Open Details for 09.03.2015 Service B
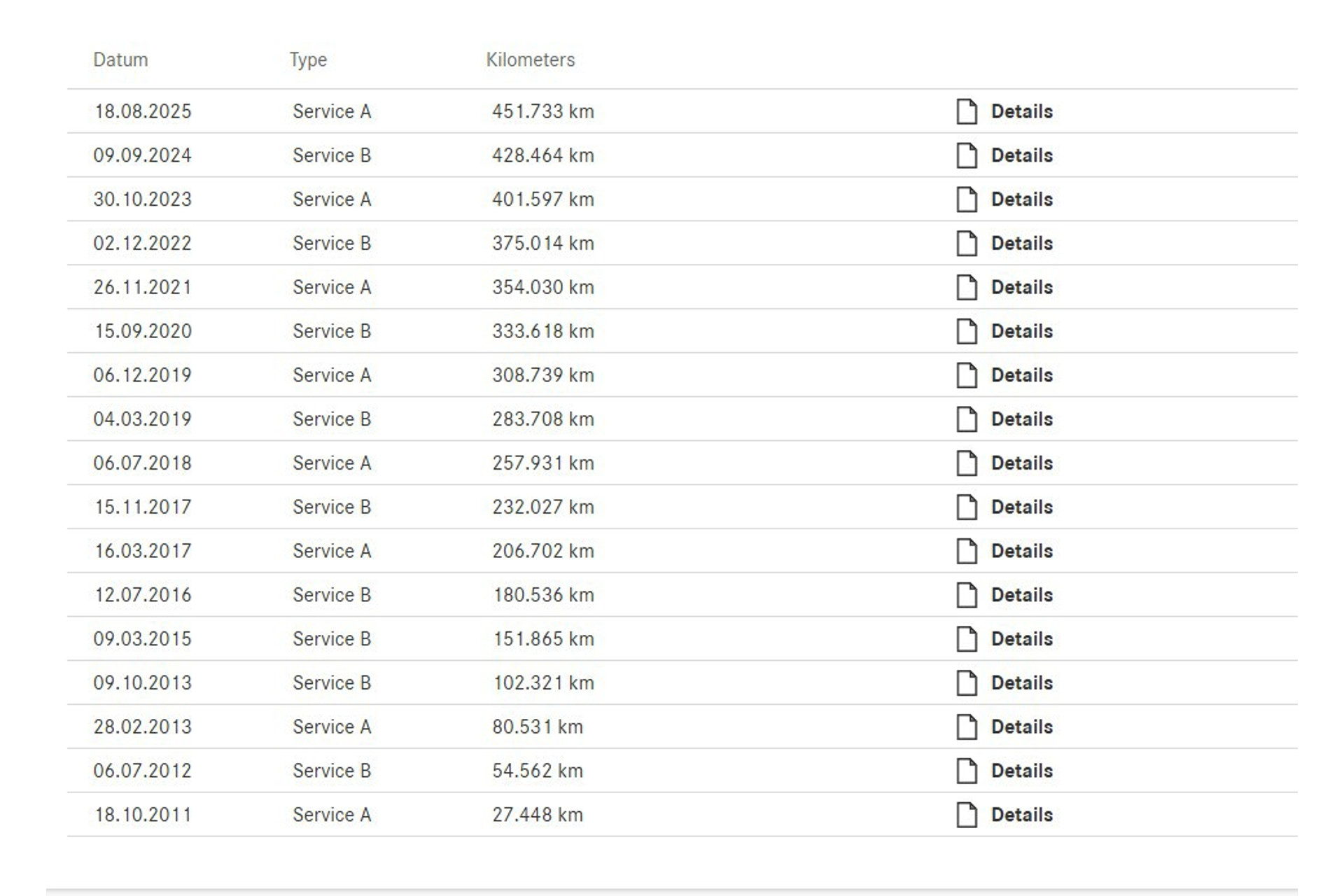1344x896 pixels. coord(1021,639)
